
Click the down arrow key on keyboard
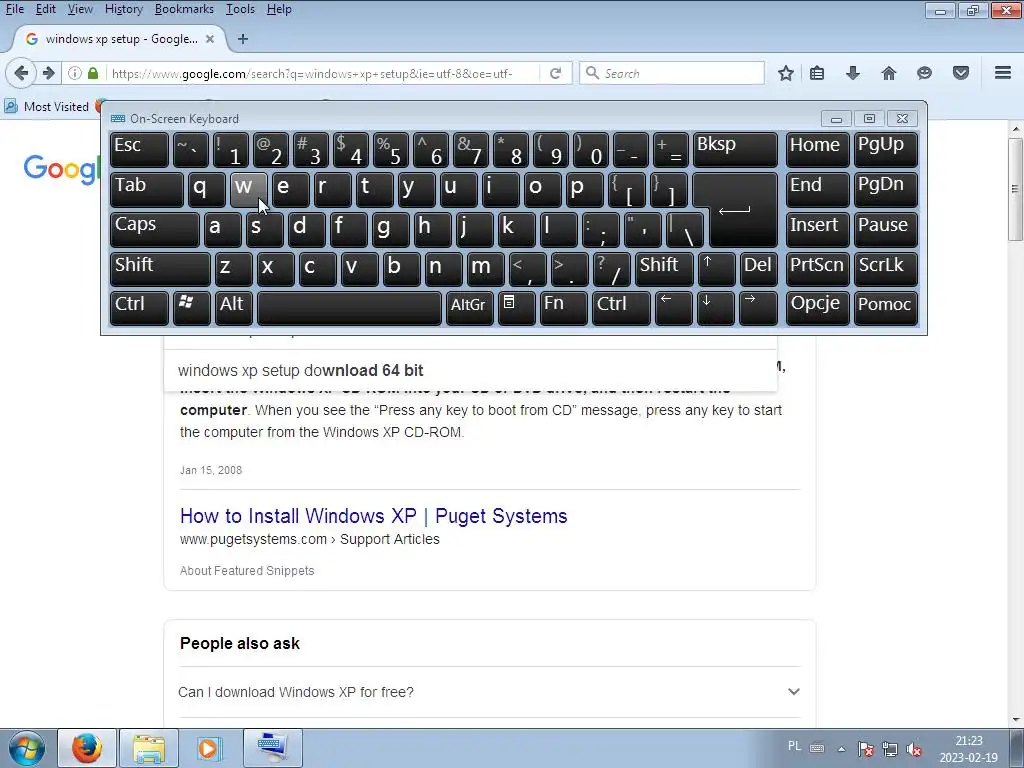(715, 308)
